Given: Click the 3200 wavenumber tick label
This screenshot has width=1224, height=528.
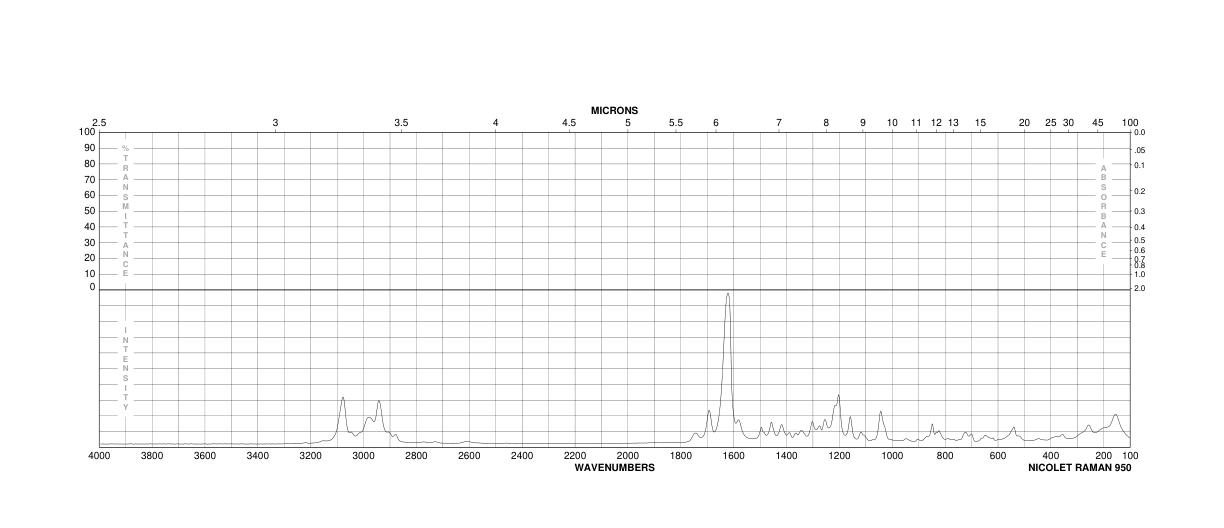Looking at the screenshot, I should click(310, 456).
